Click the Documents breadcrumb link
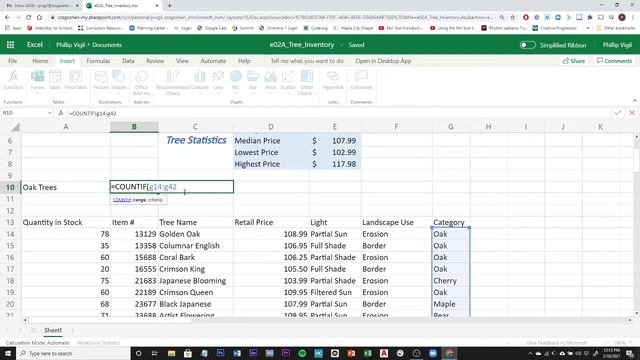The height and width of the screenshot is (360, 640). [107, 45]
